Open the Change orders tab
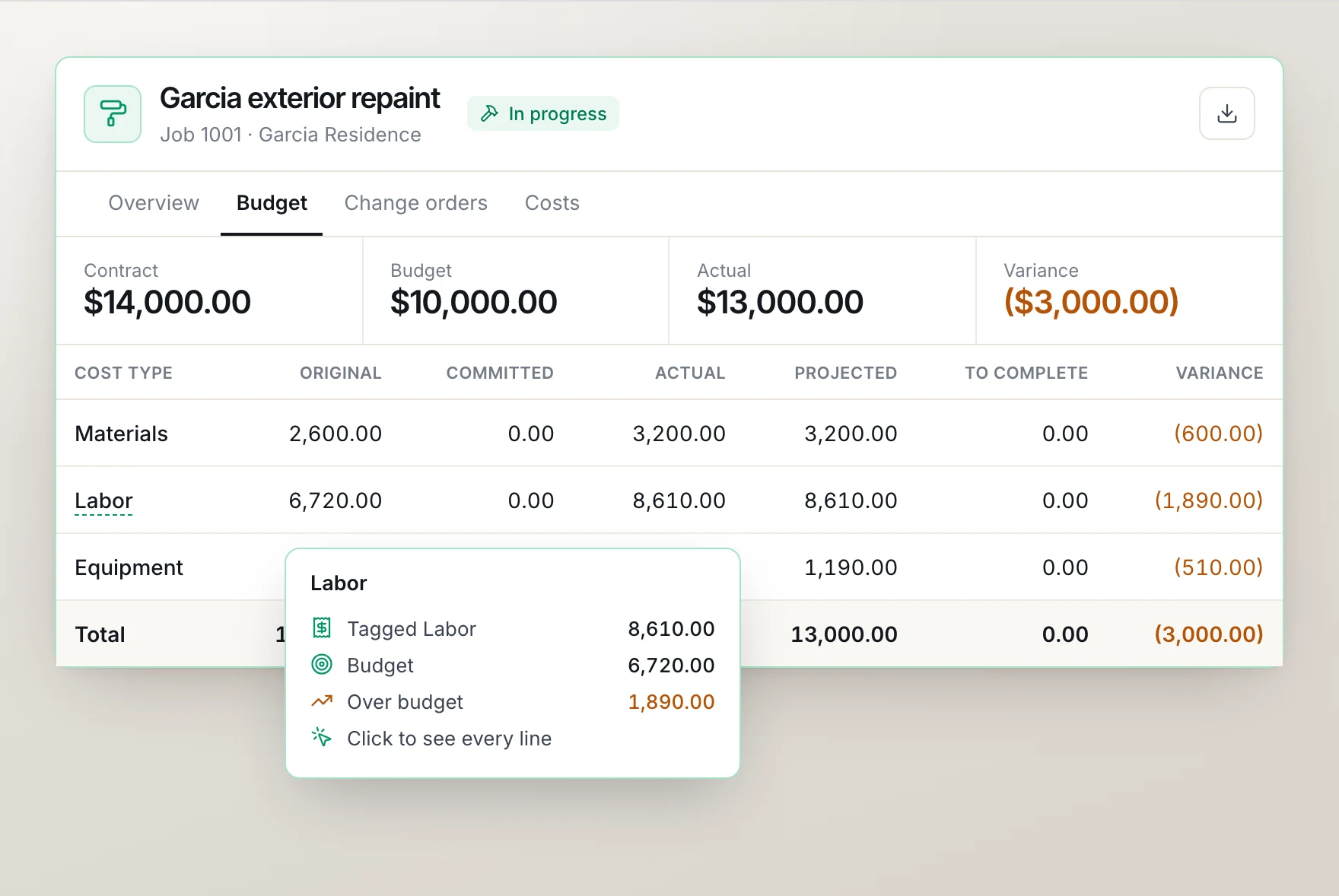The height and width of the screenshot is (896, 1339). pos(415,203)
